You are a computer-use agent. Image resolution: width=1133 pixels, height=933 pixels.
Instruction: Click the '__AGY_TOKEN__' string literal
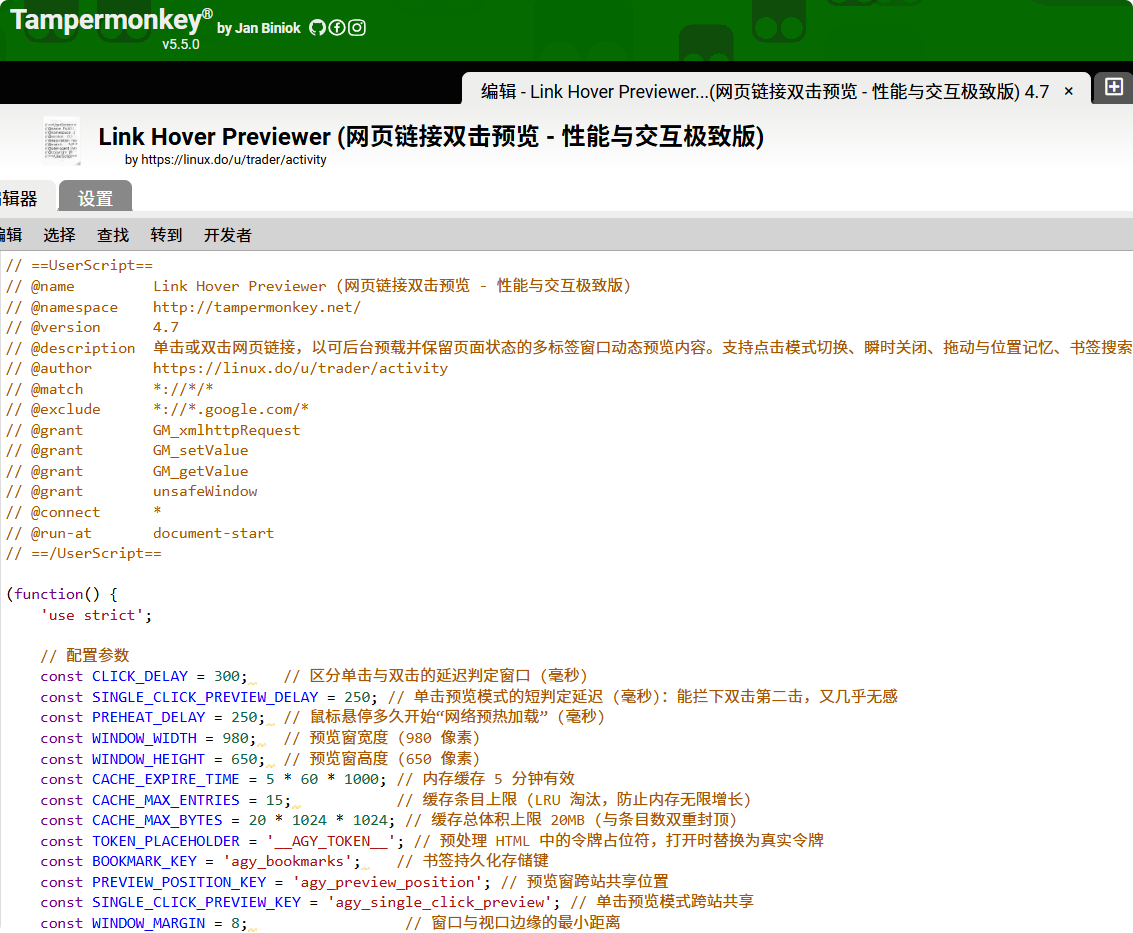330,842
